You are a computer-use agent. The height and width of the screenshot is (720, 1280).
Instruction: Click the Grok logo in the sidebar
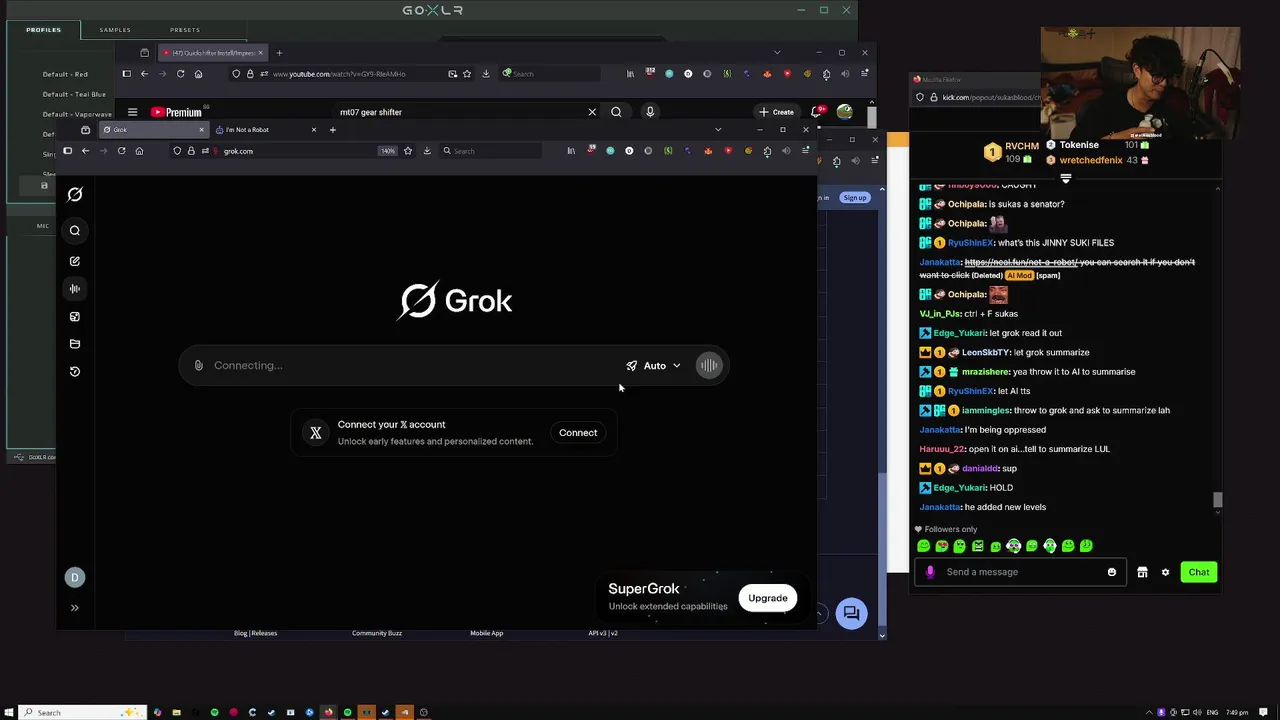(x=75, y=195)
